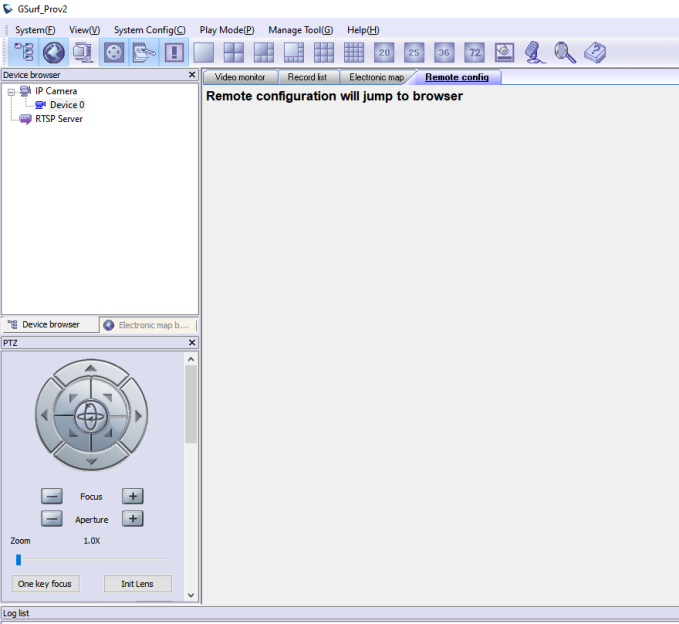679x624 pixels.
Task: Toggle the PTZ panel toolbar button
Action: click(114, 52)
